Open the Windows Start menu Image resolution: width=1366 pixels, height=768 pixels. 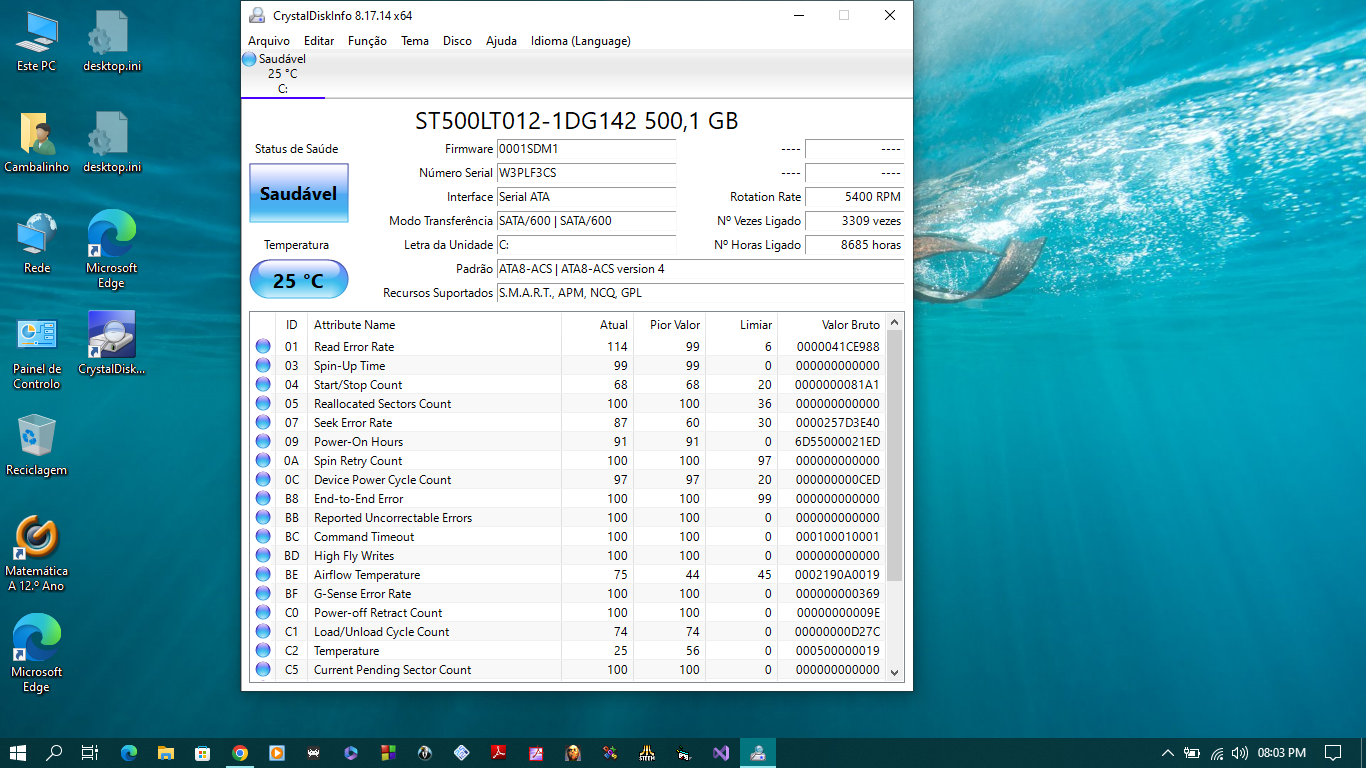[18, 753]
